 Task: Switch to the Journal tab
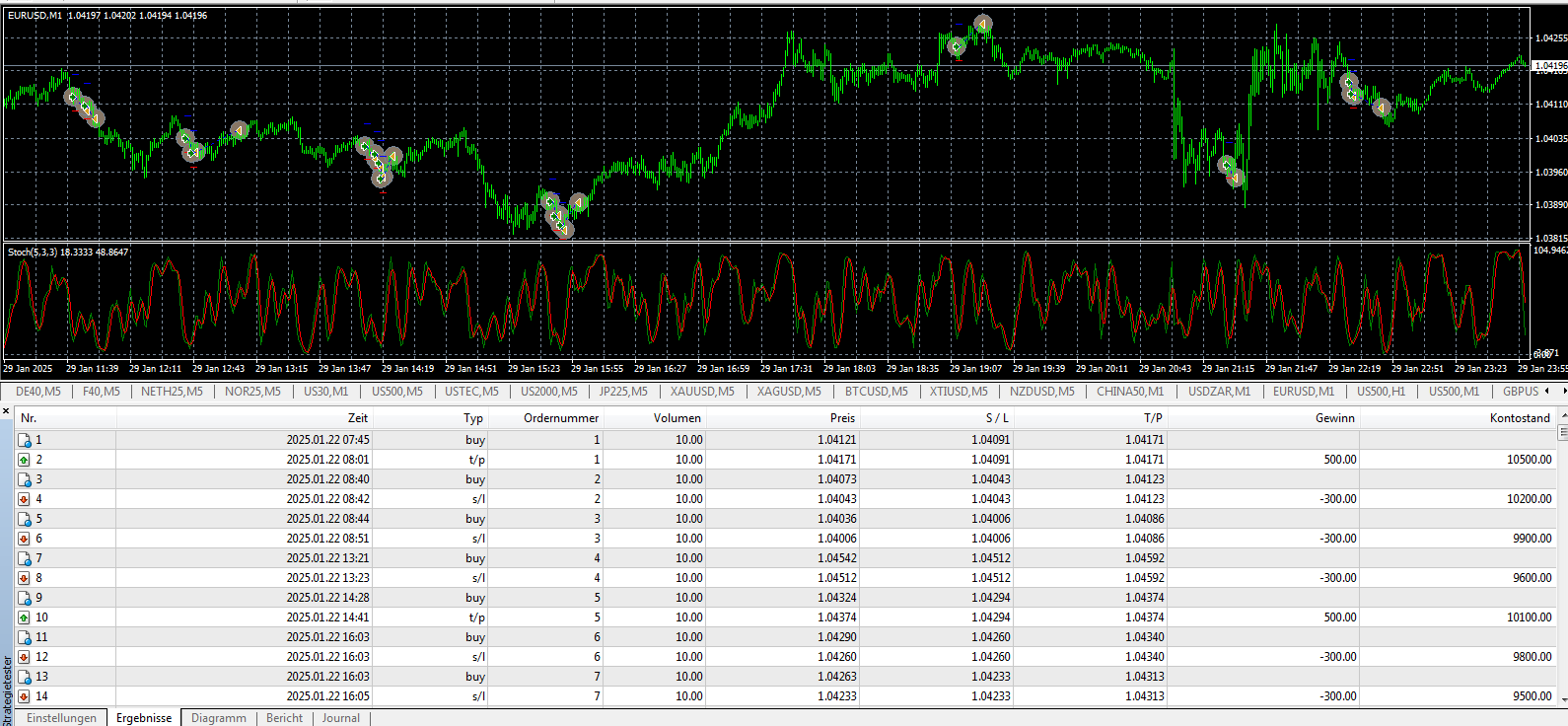click(x=341, y=718)
